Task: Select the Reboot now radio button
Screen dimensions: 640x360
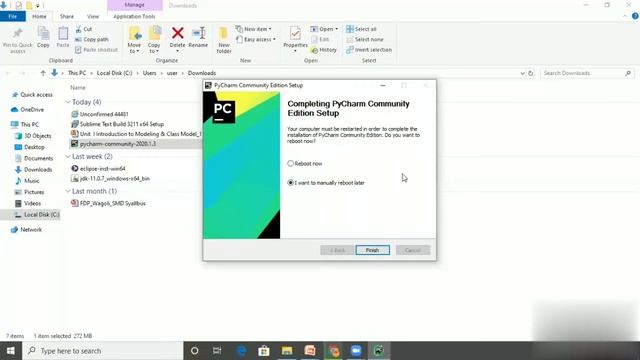Action: 290,163
